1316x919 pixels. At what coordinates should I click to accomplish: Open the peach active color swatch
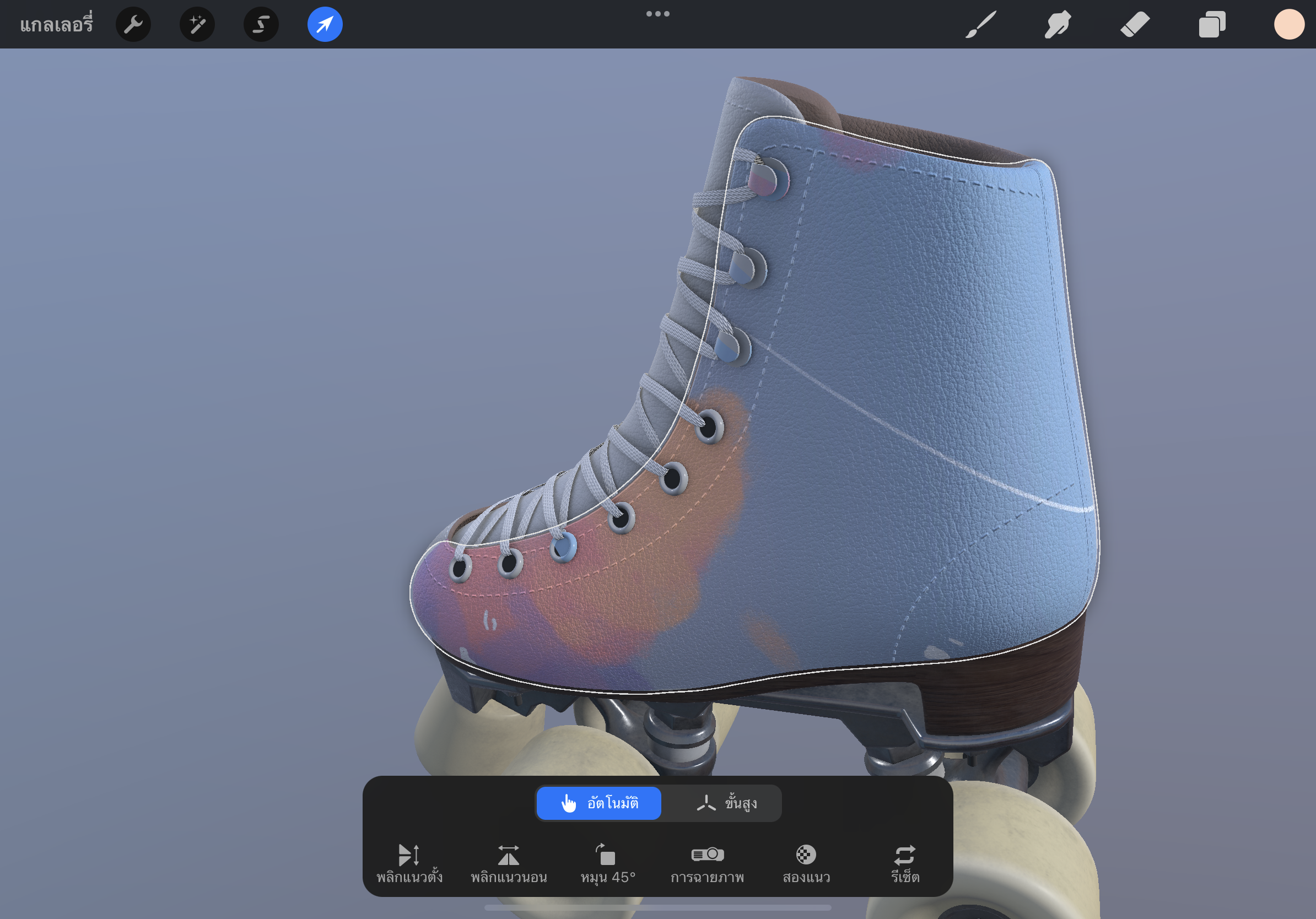click(x=1289, y=25)
